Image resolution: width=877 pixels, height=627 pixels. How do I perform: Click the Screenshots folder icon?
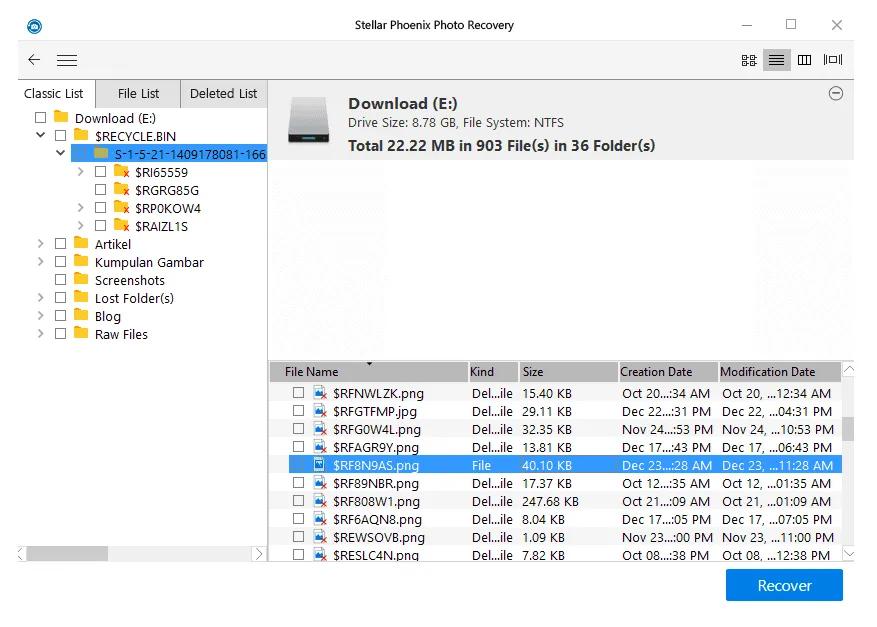81,279
